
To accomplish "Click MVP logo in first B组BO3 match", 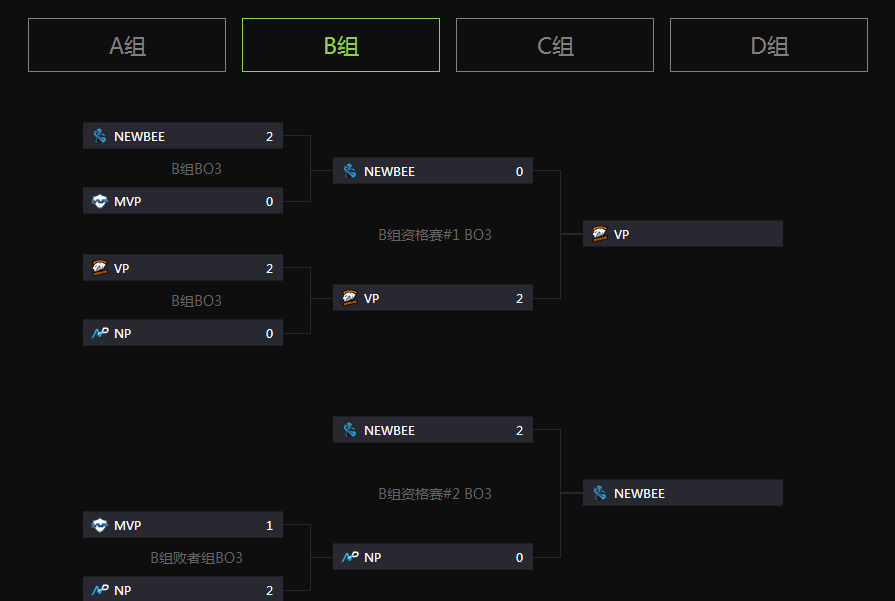I will pos(100,201).
